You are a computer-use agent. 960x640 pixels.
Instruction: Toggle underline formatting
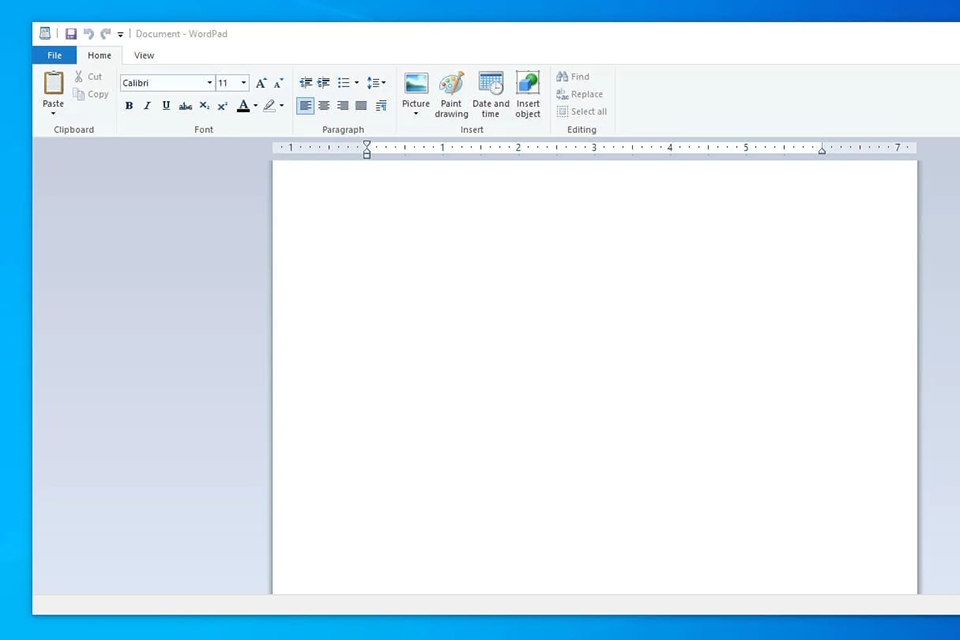(x=166, y=105)
